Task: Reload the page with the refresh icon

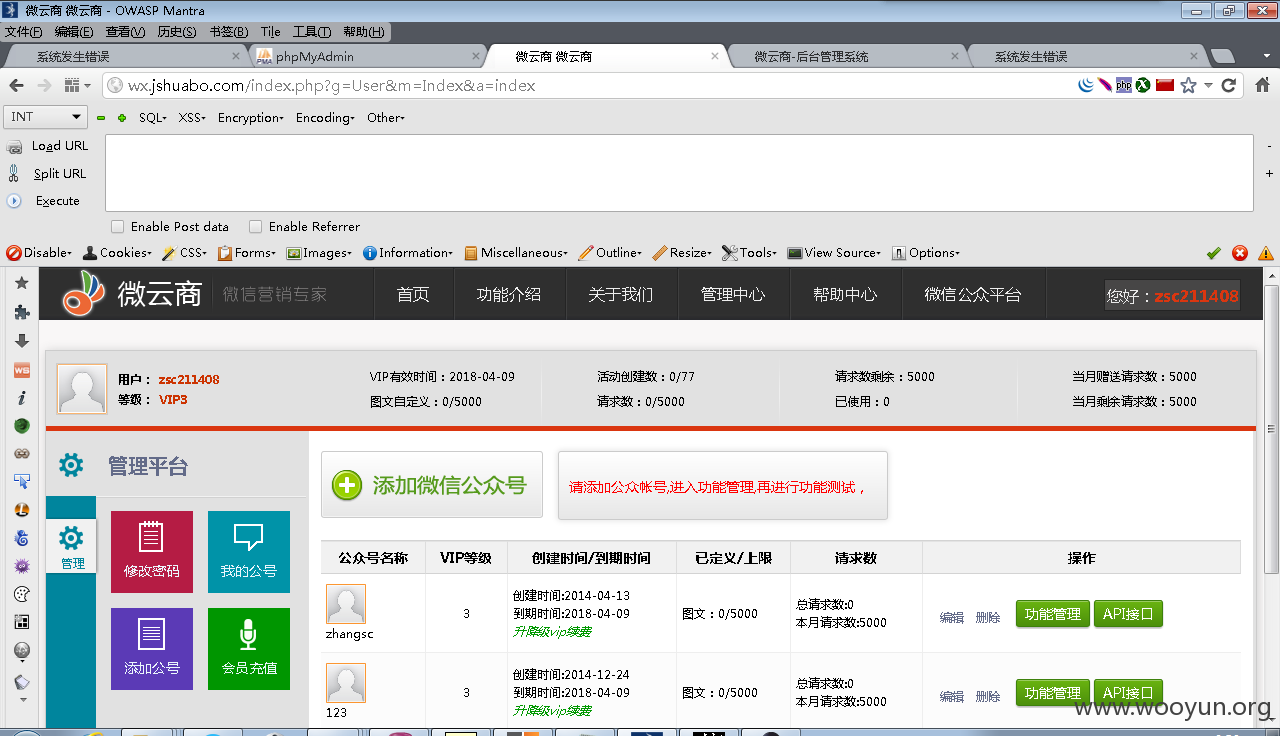Action: (1230, 85)
